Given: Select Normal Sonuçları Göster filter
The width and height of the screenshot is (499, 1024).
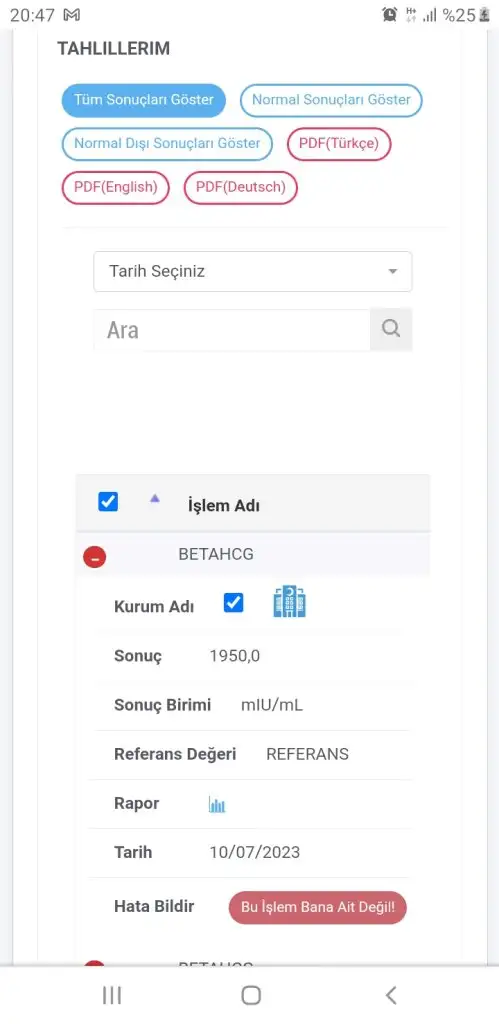Looking at the screenshot, I should [331, 100].
